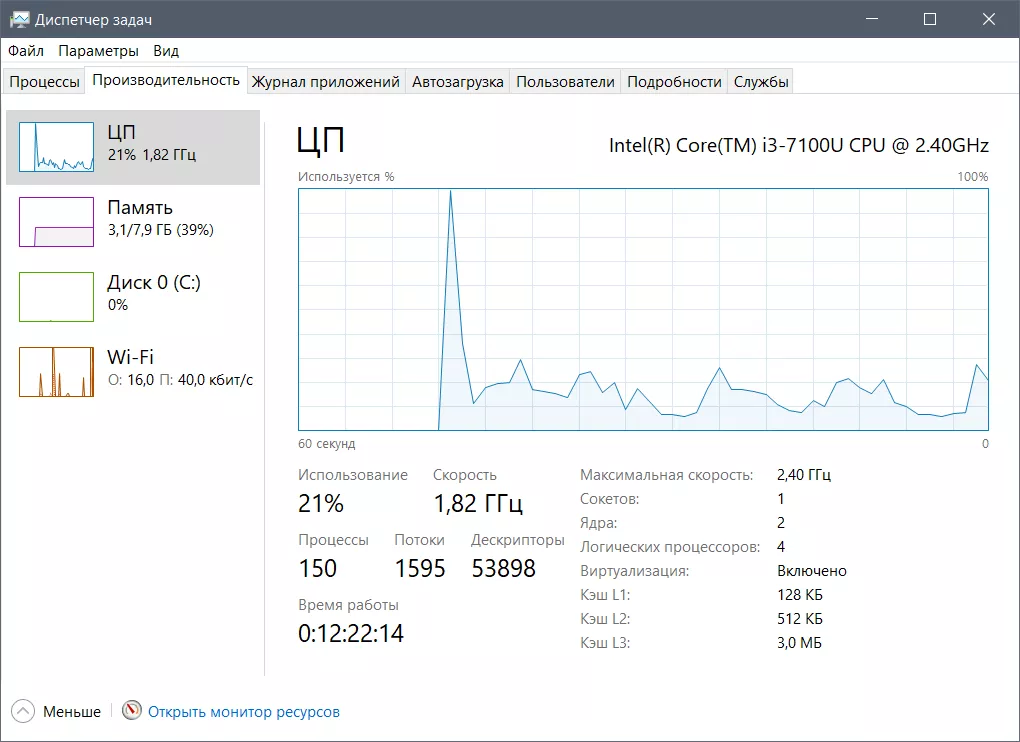Click the Открыть монитор ресурсов link
This screenshot has width=1020, height=742.
tap(244, 711)
